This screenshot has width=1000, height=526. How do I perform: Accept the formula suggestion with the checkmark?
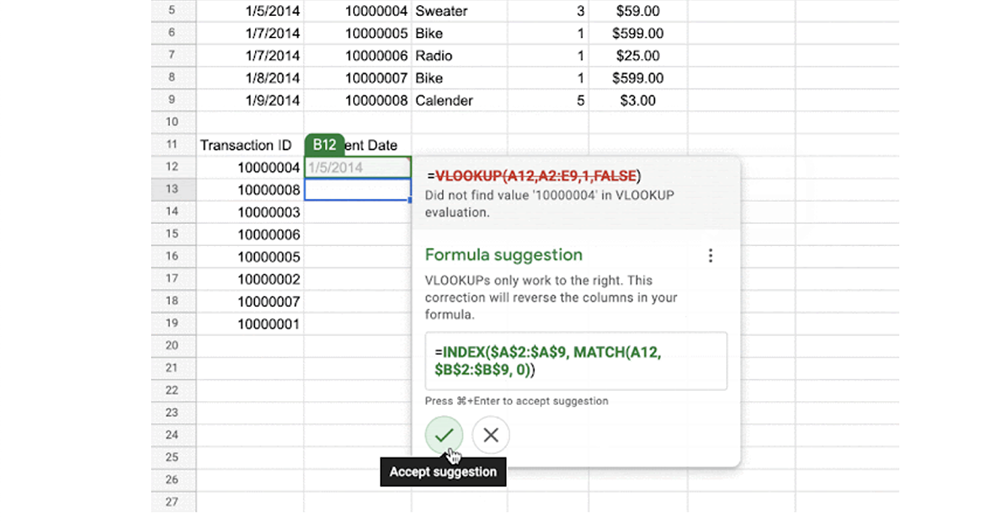444,435
